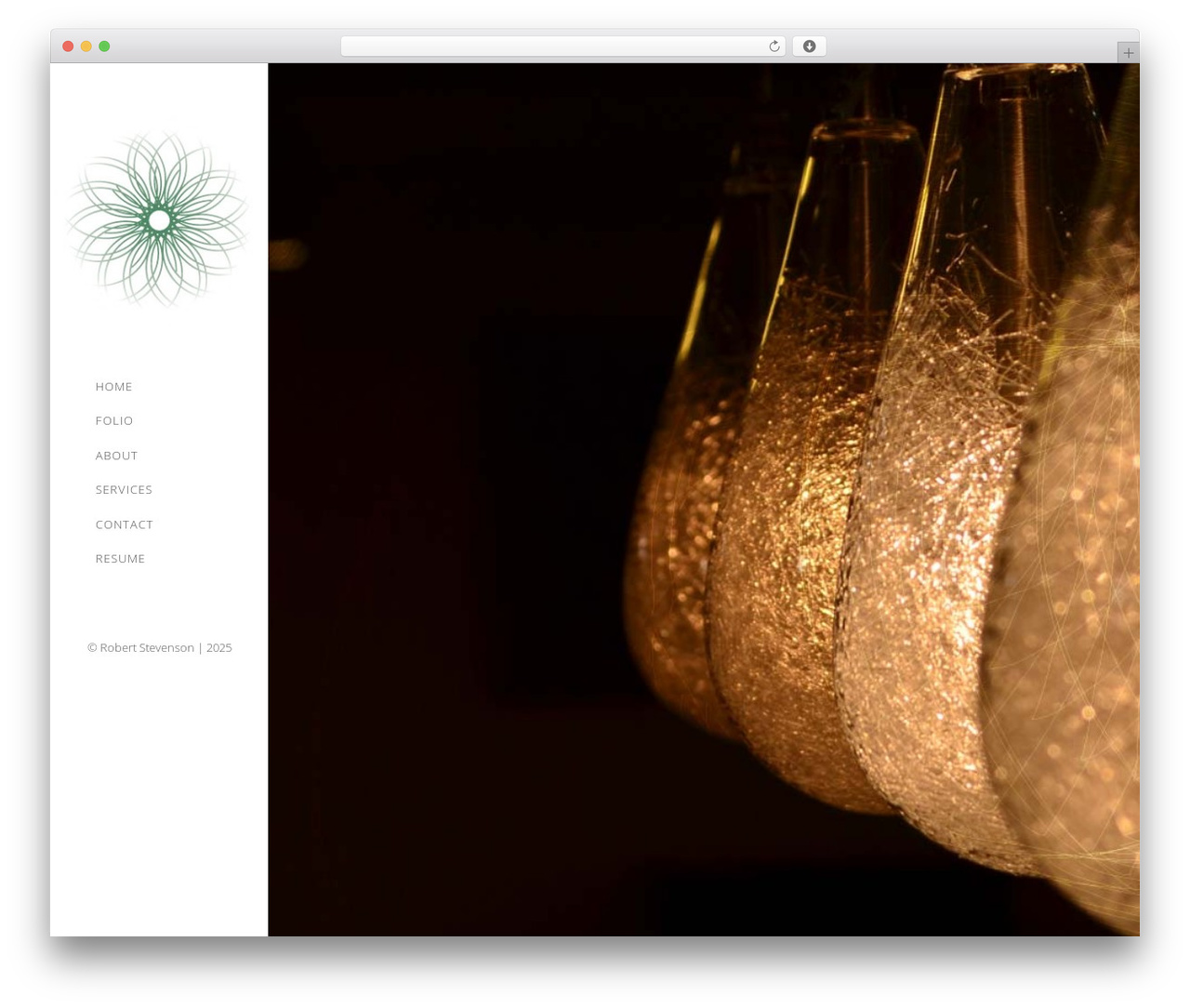The image size is (1190, 1008).
Task: Click the green flower site logo
Action: 159,219
